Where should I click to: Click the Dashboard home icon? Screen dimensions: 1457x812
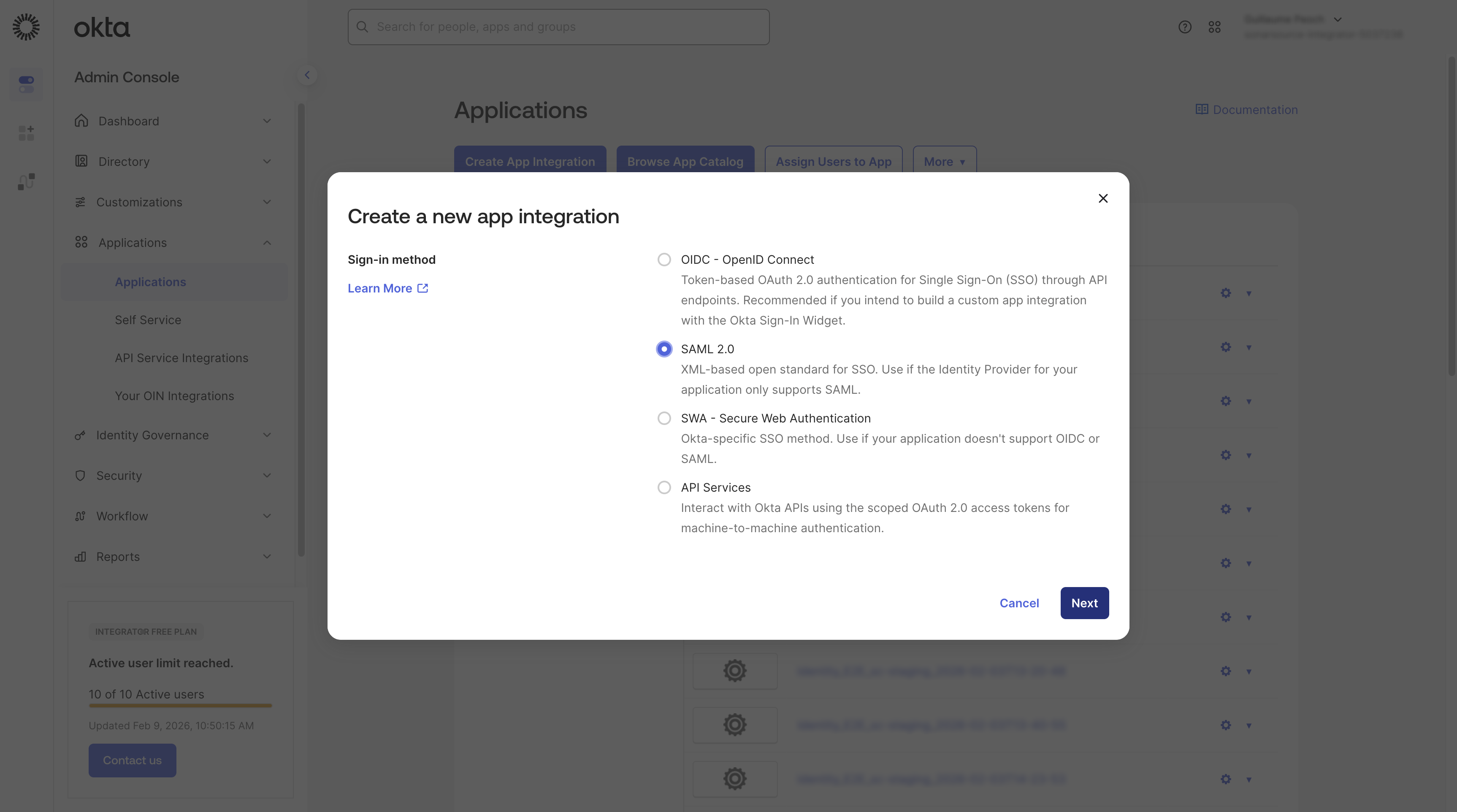[x=81, y=120]
